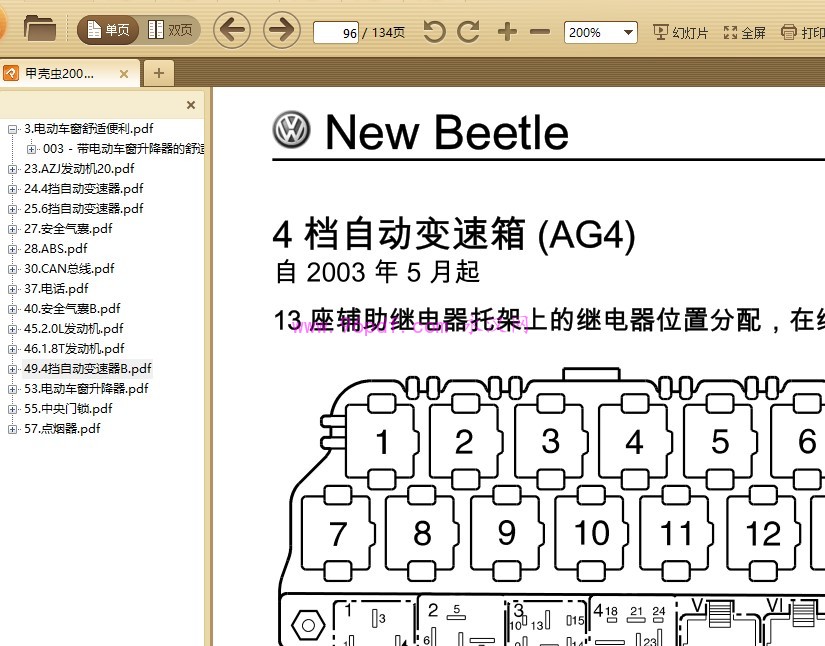The width and height of the screenshot is (825, 646).
Task: Click relay position 10 in diagram
Action: [591, 533]
